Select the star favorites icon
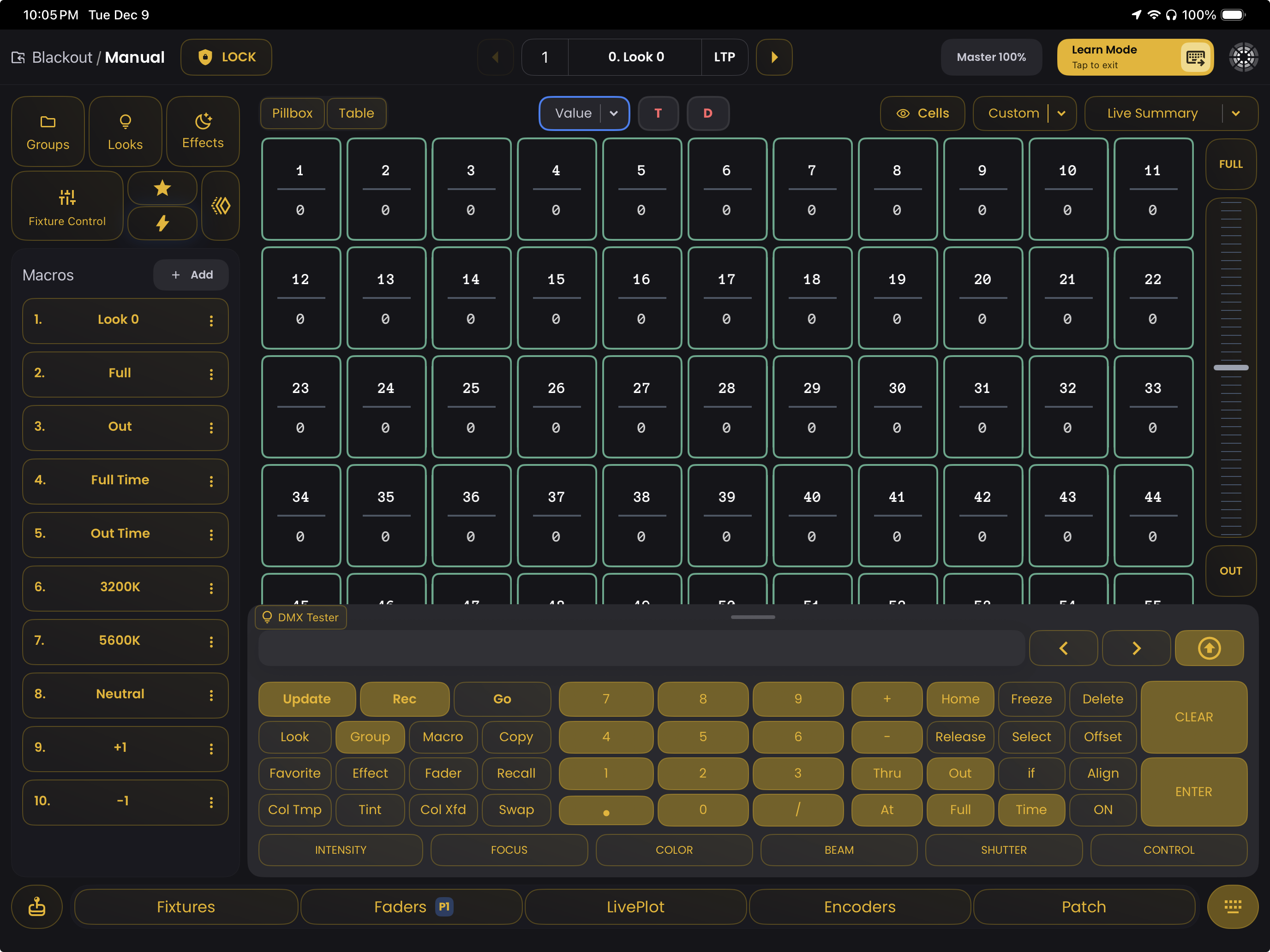Screen dimensions: 1270x952 (162, 188)
